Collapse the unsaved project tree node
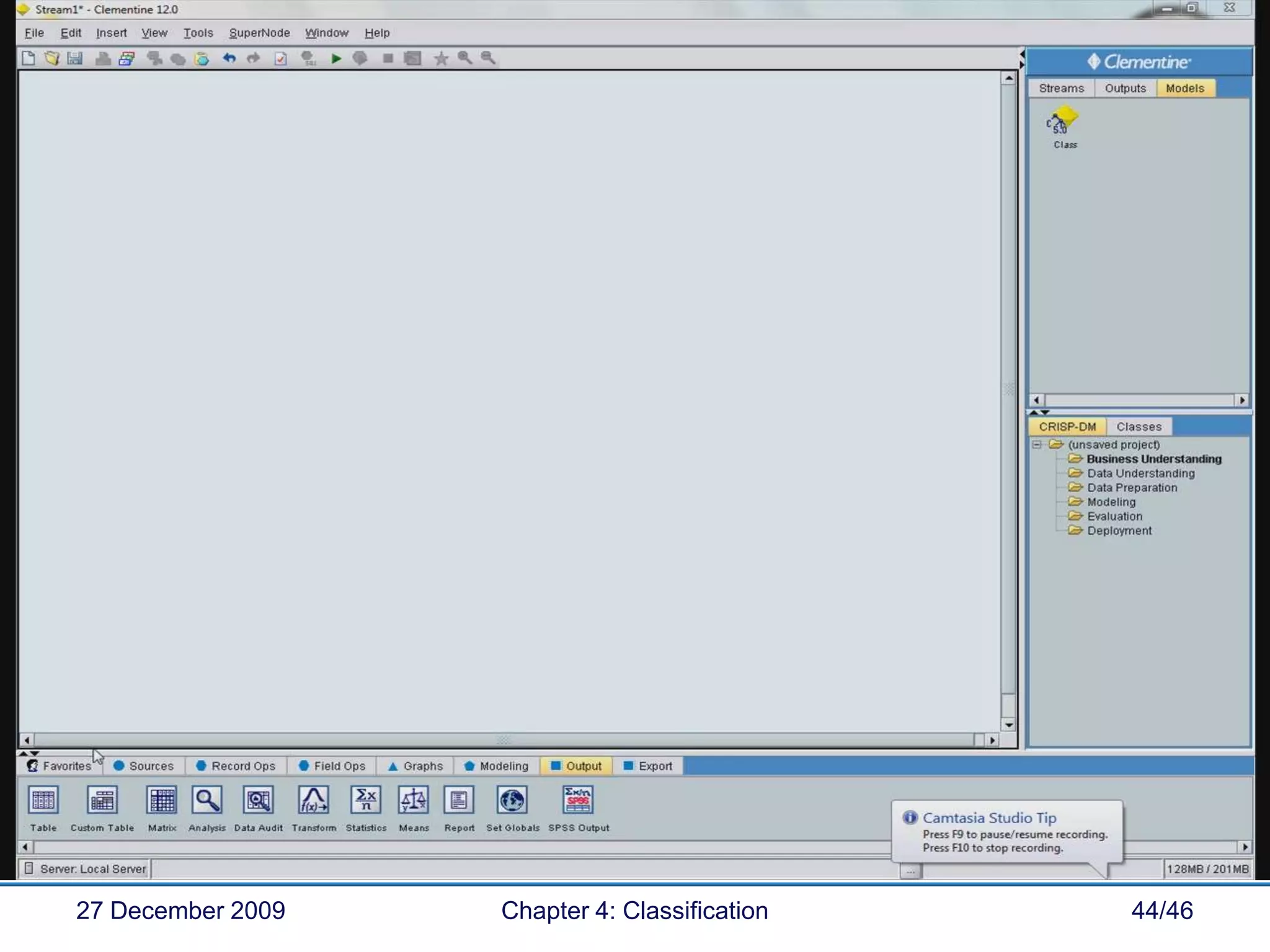The height and width of the screenshot is (952, 1270). tap(1037, 445)
